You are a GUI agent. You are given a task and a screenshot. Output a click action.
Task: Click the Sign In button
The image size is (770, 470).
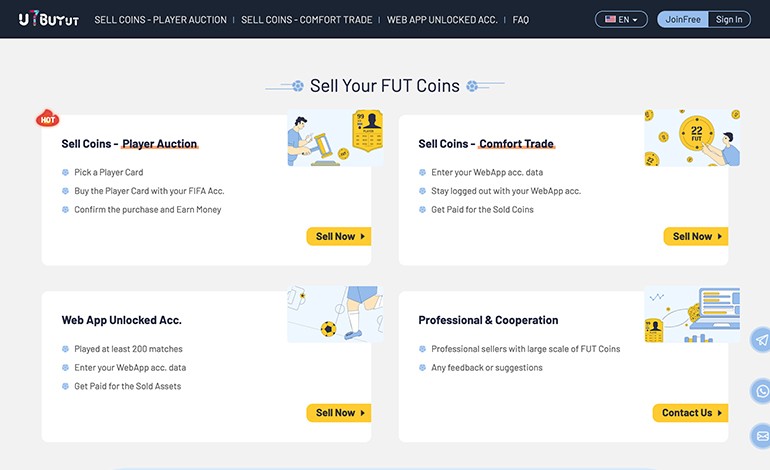tap(729, 19)
